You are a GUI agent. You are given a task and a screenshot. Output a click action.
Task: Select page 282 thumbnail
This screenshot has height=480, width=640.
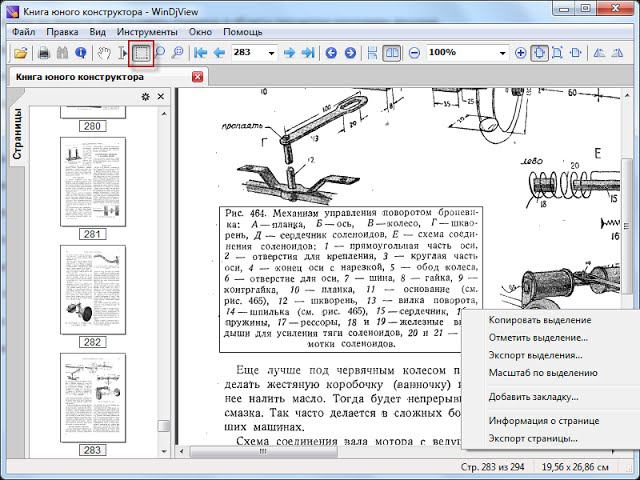tap(93, 290)
